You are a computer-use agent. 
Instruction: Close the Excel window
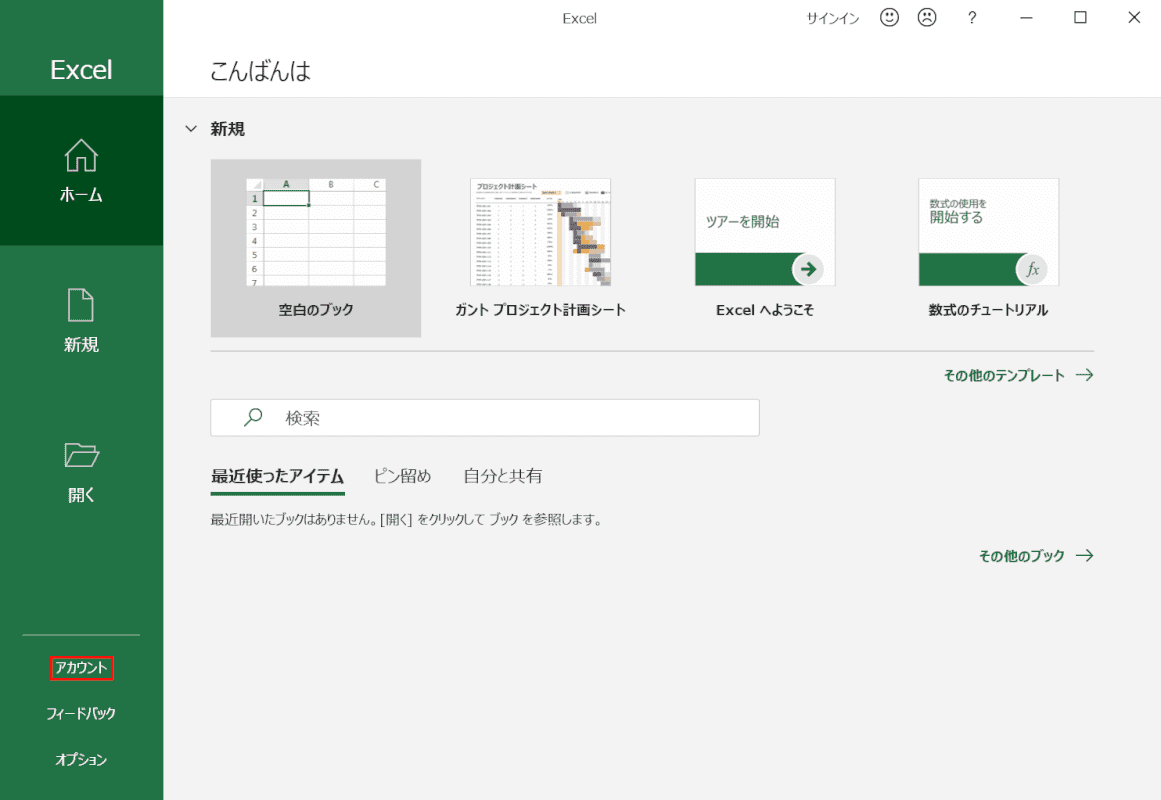(x=1134, y=17)
